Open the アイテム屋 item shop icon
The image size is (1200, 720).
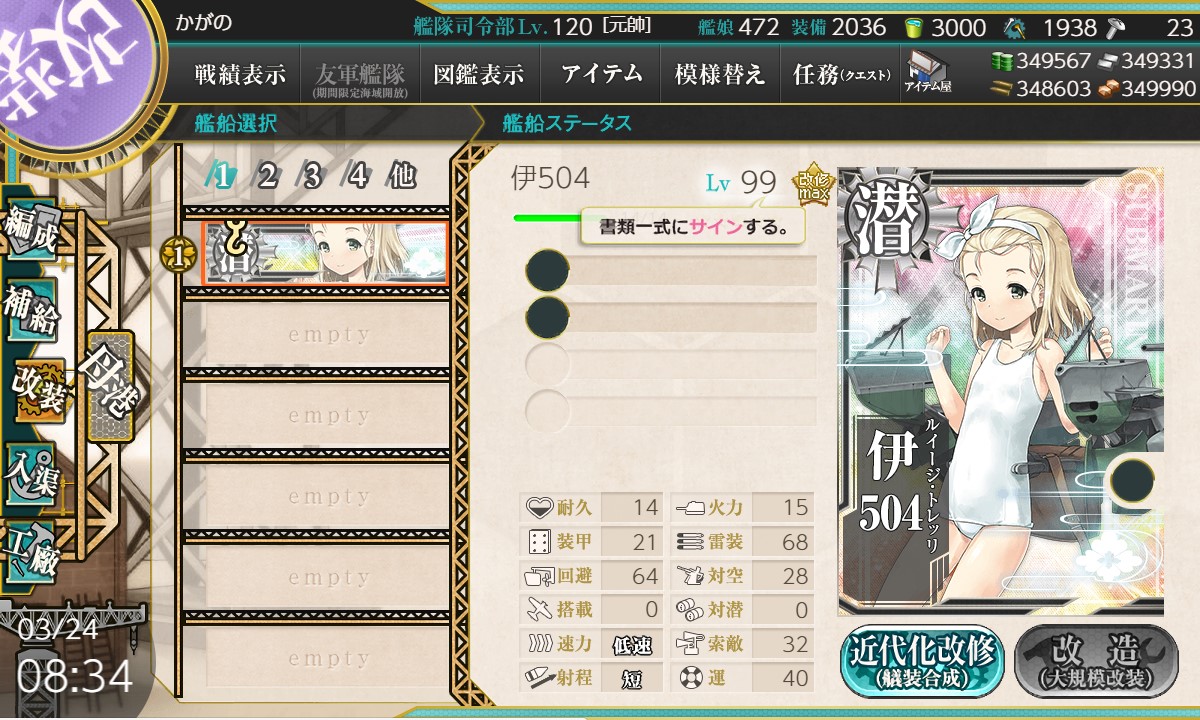click(x=927, y=72)
